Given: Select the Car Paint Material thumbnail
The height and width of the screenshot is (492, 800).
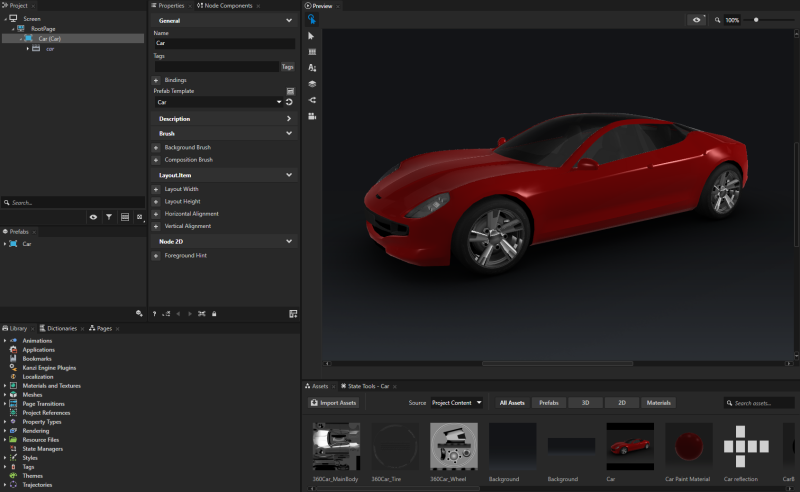Looking at the screenshot, I should (x=689, y=446).
